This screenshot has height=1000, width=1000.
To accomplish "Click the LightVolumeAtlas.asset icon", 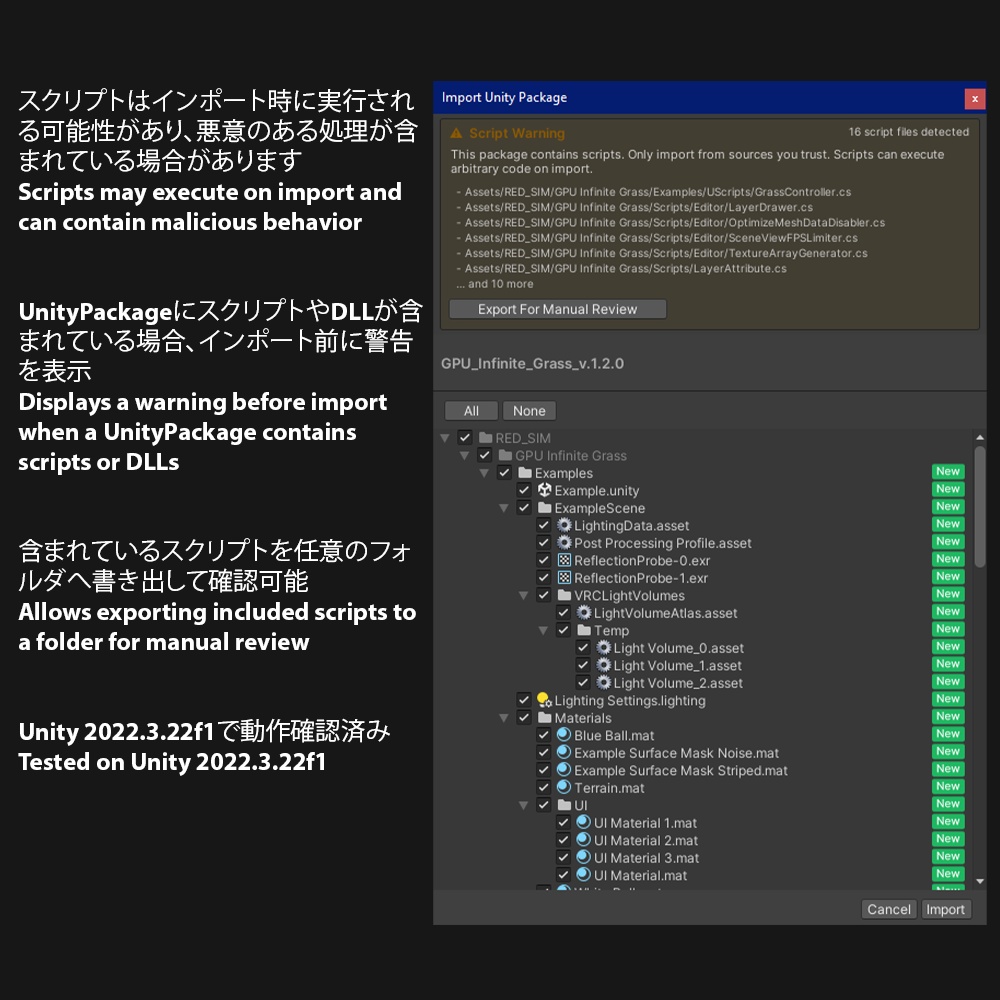I will (584, 612).
